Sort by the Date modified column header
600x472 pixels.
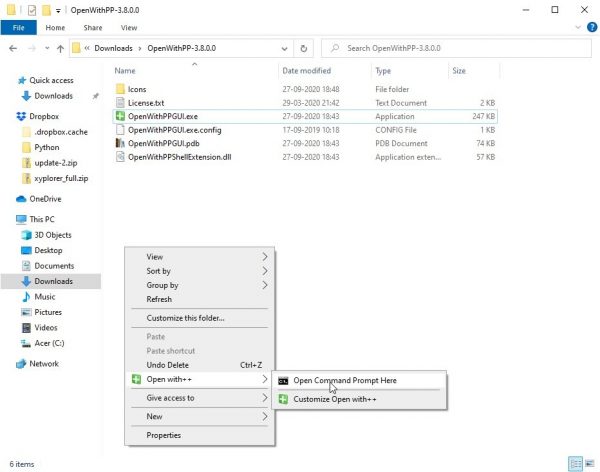coord(325,71)
